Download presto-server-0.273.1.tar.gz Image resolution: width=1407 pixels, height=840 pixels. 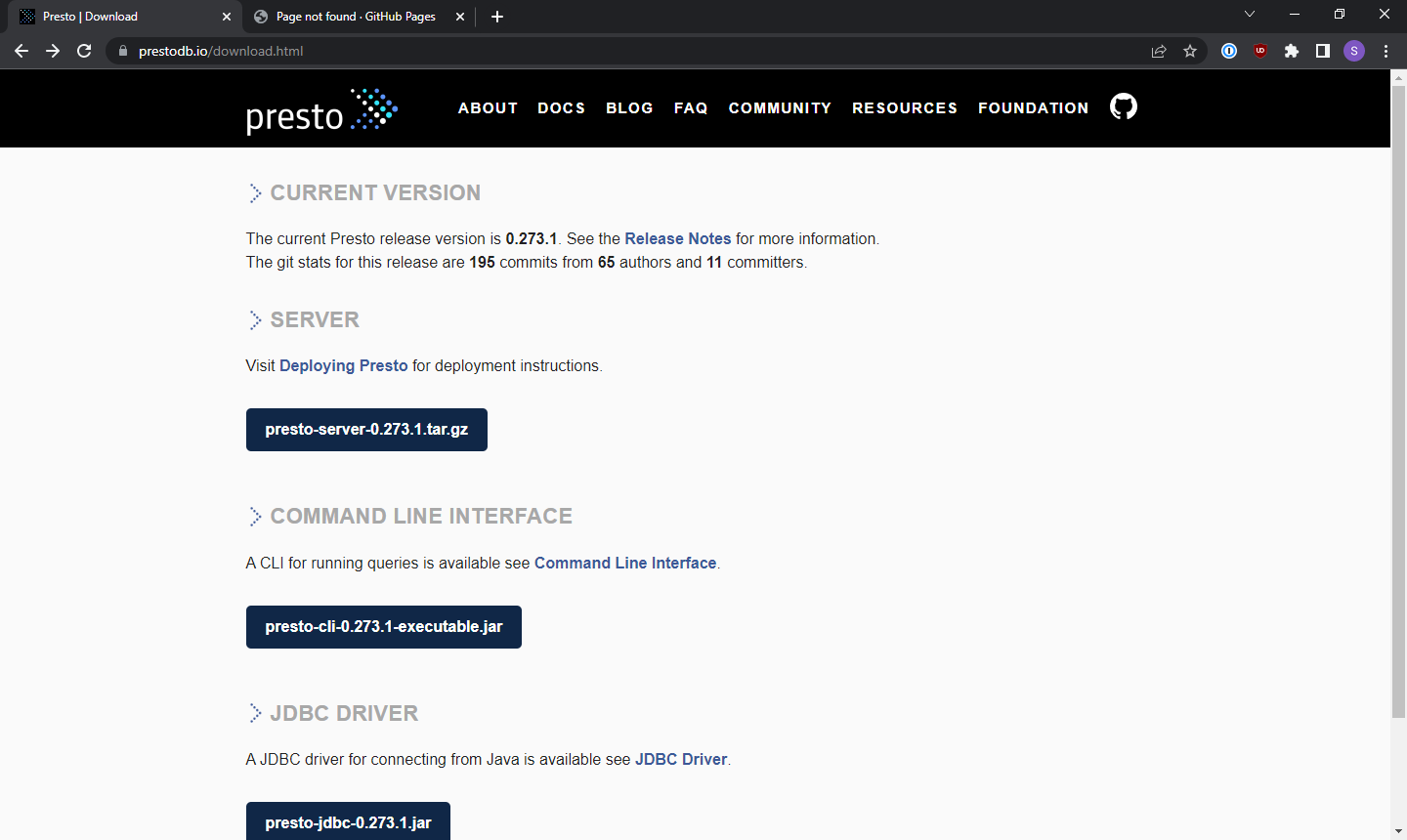(366, 429)
